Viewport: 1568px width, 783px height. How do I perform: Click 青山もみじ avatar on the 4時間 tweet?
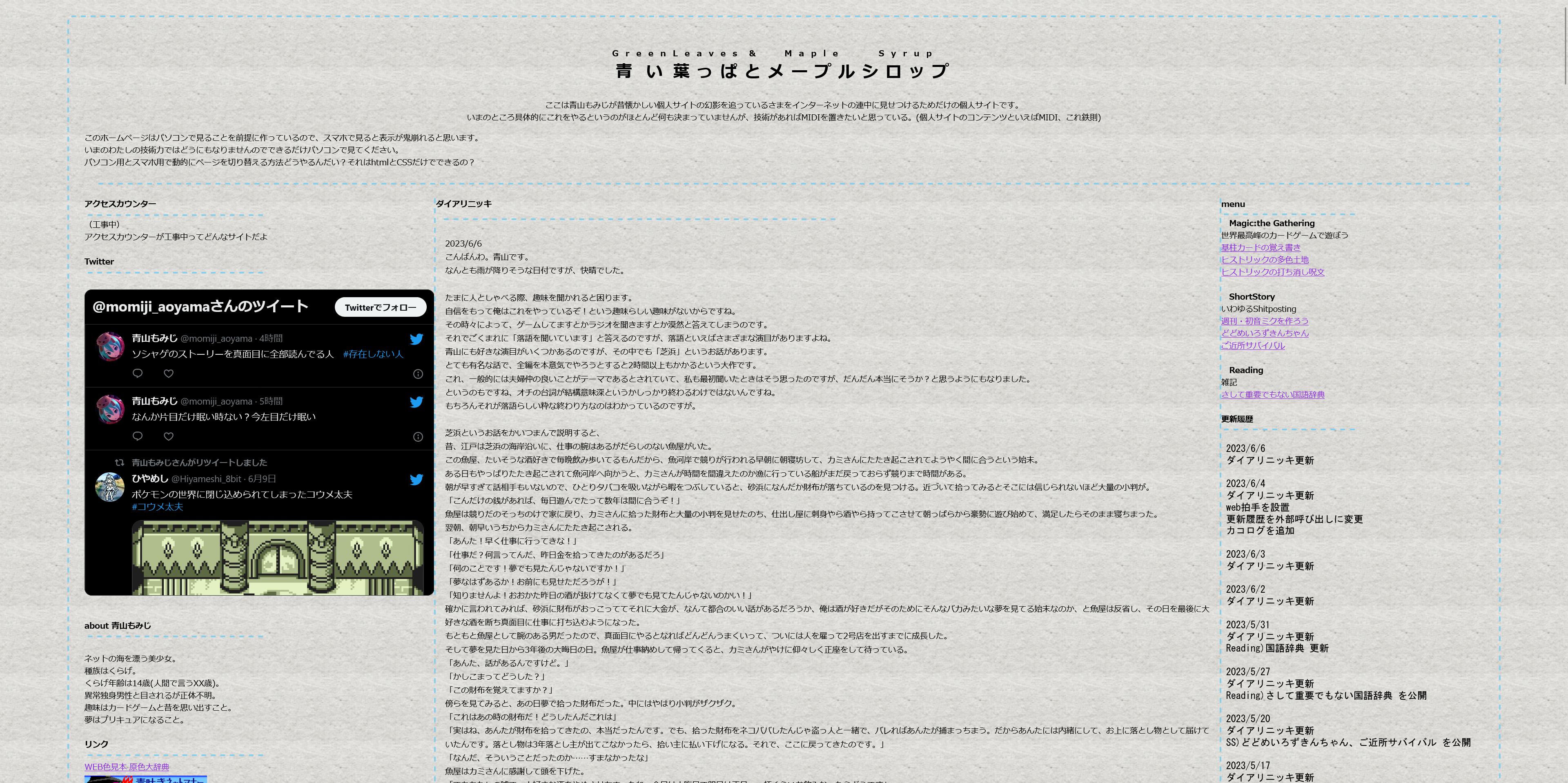point(111,346)
